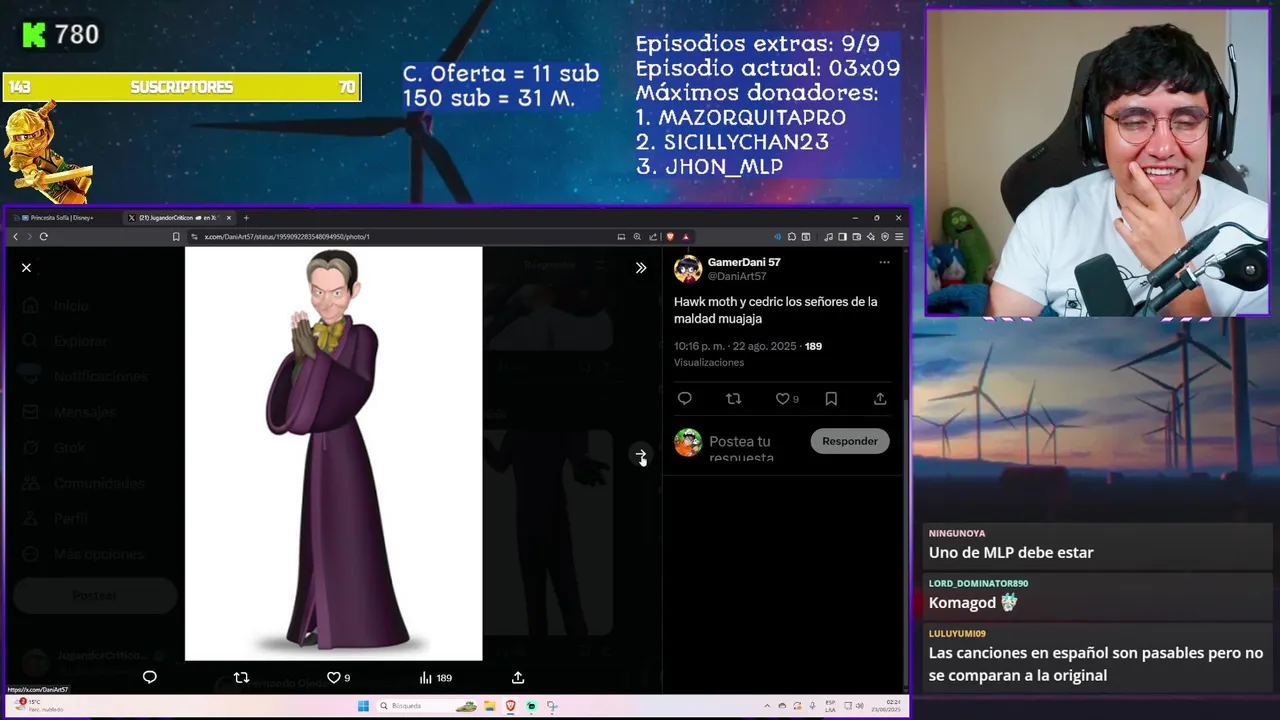Reload the current page
Screen dimensions: 1280x720
tap(44, 237)
